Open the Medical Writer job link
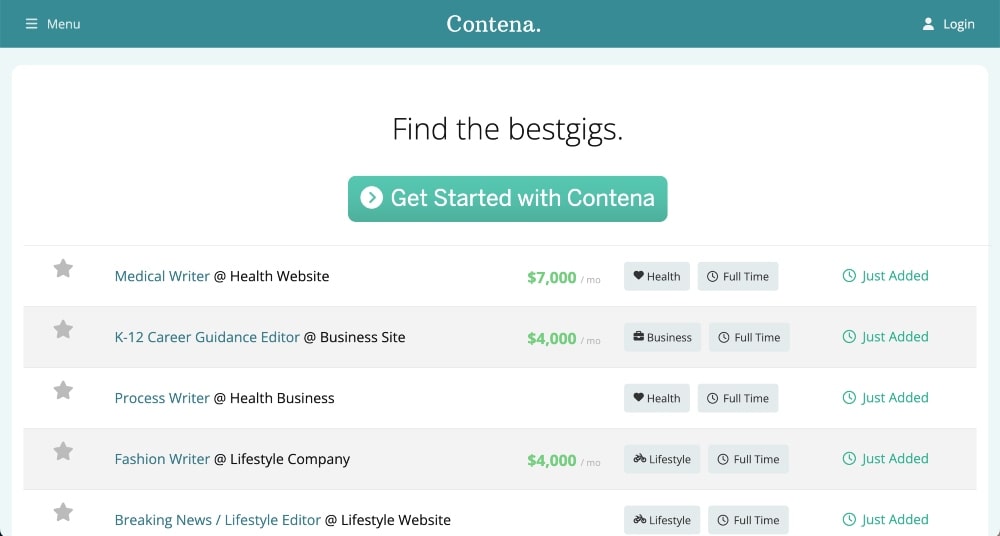 point(162,276)
